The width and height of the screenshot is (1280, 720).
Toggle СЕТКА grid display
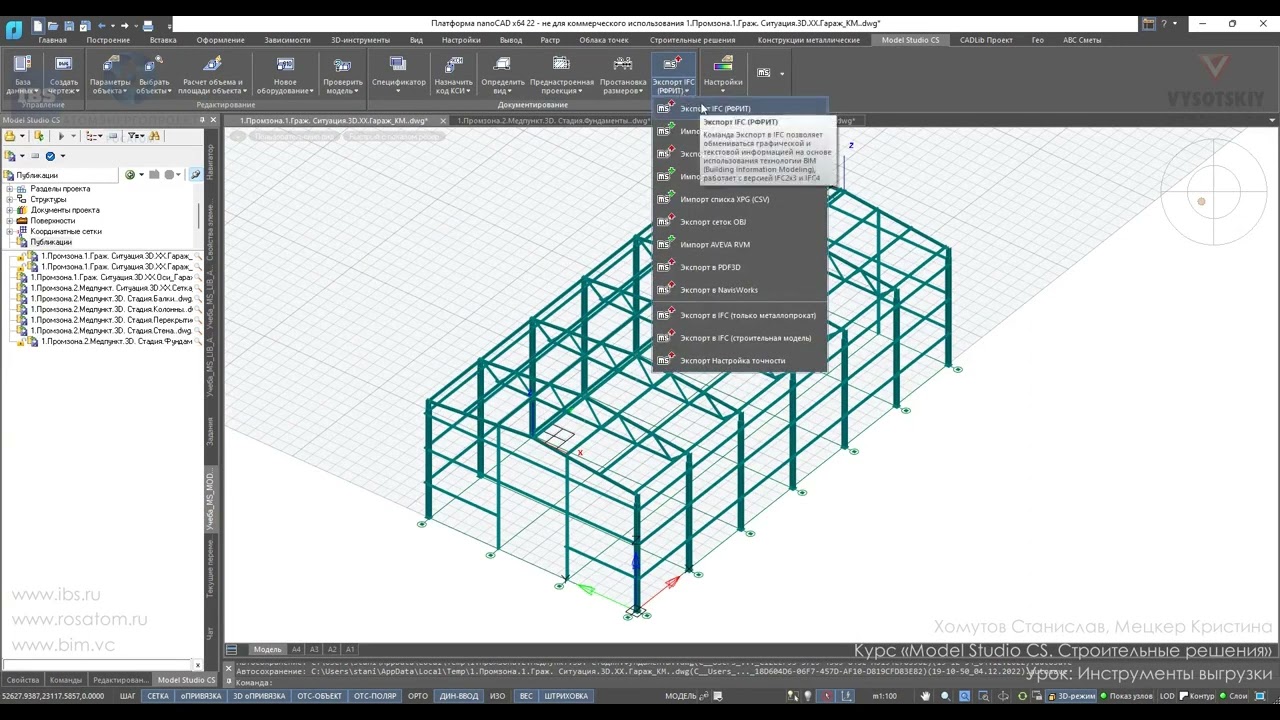click(158, 696)
